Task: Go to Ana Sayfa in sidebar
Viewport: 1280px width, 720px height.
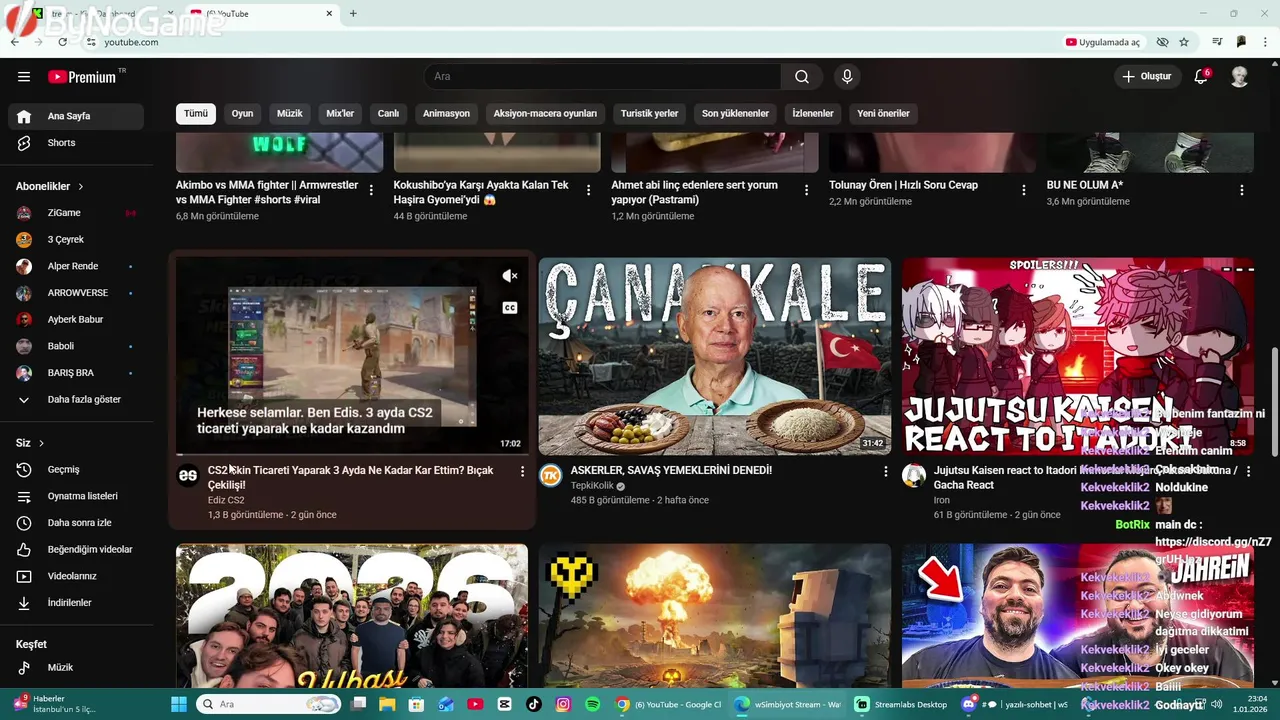Action: click(76, 116)
